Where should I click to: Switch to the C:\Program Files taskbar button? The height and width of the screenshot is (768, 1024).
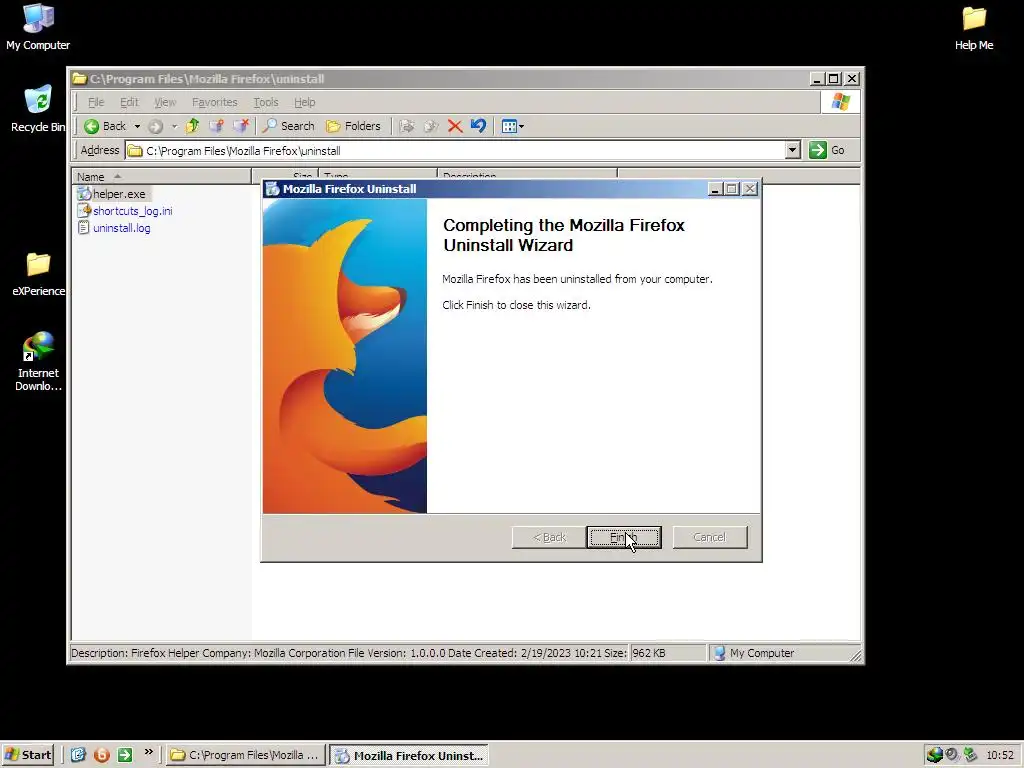pos(245,755)
